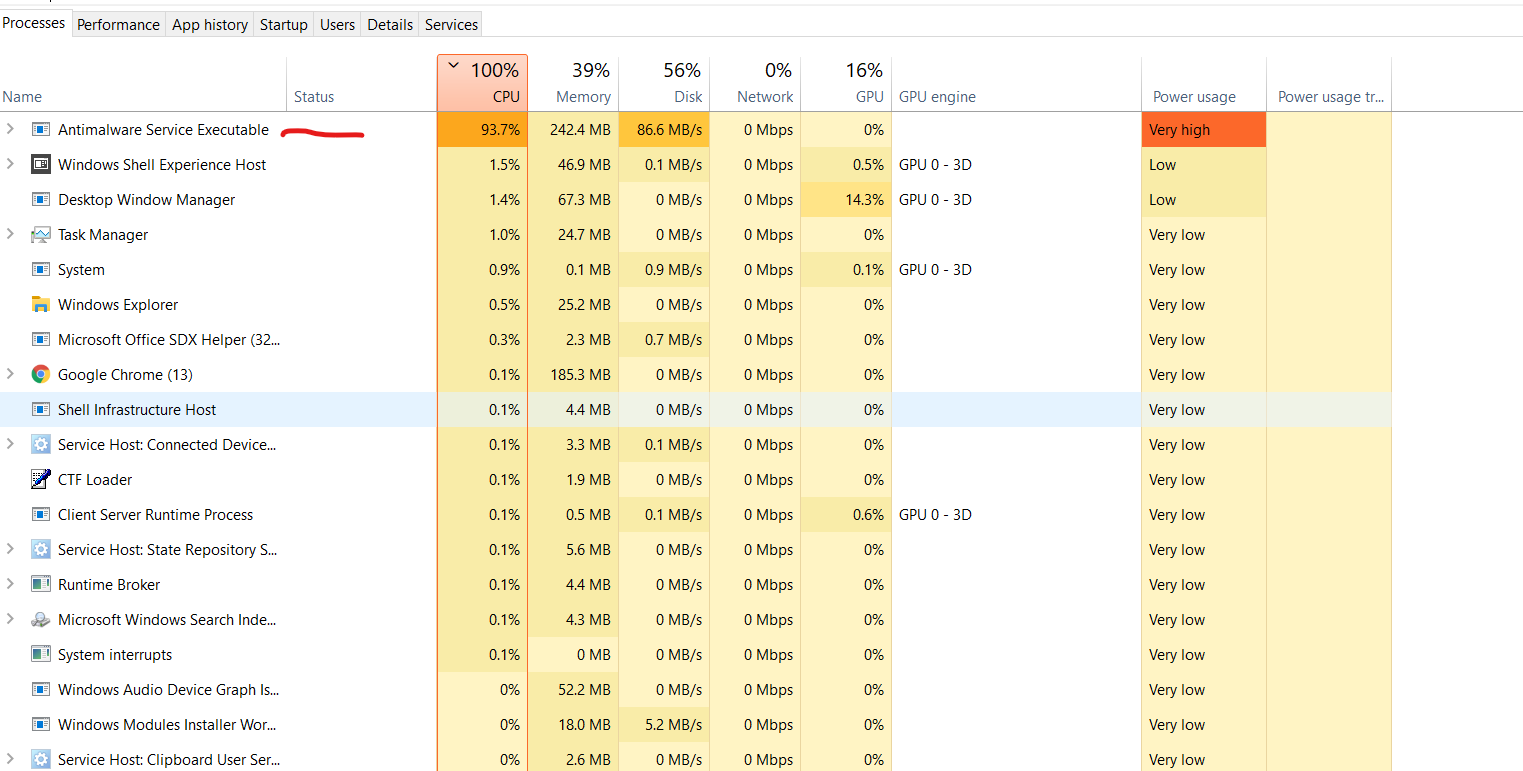Open the Services tab
Image resolution: width=1523 pixels, height=771 pixels.
(x=451, y=24)
